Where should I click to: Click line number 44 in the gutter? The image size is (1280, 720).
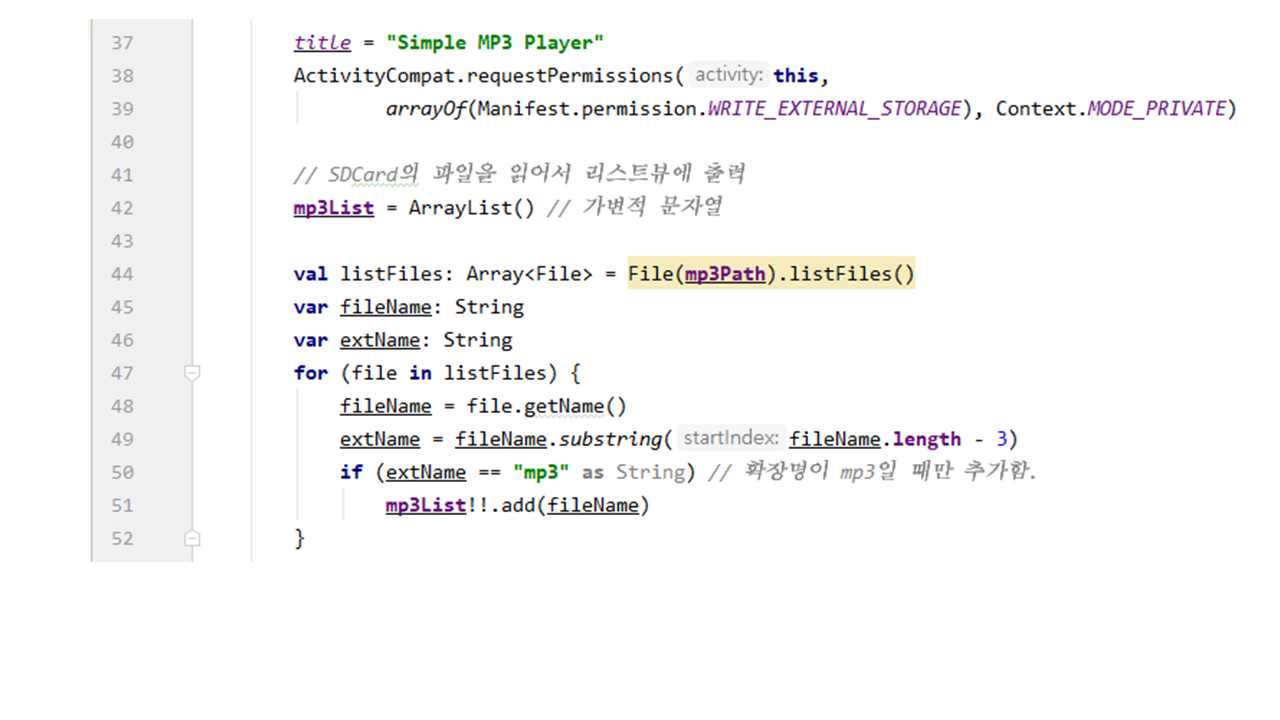pos(122,274)
